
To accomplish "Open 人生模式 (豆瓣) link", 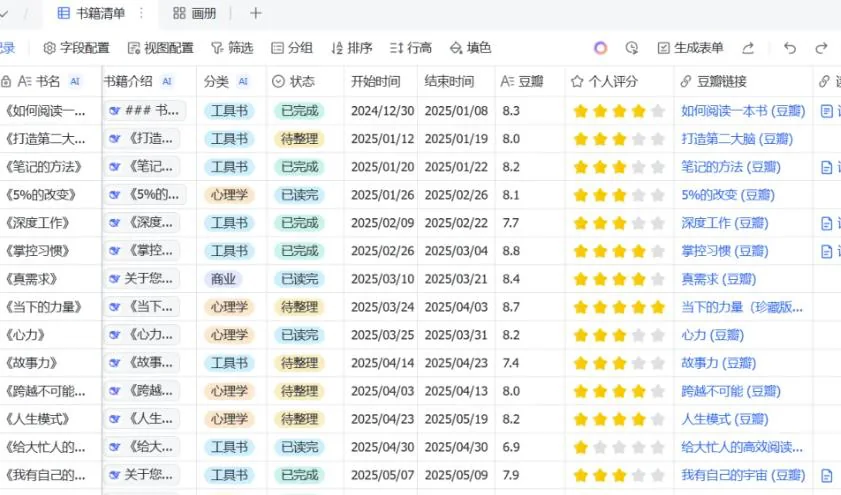I will point(725,419).
